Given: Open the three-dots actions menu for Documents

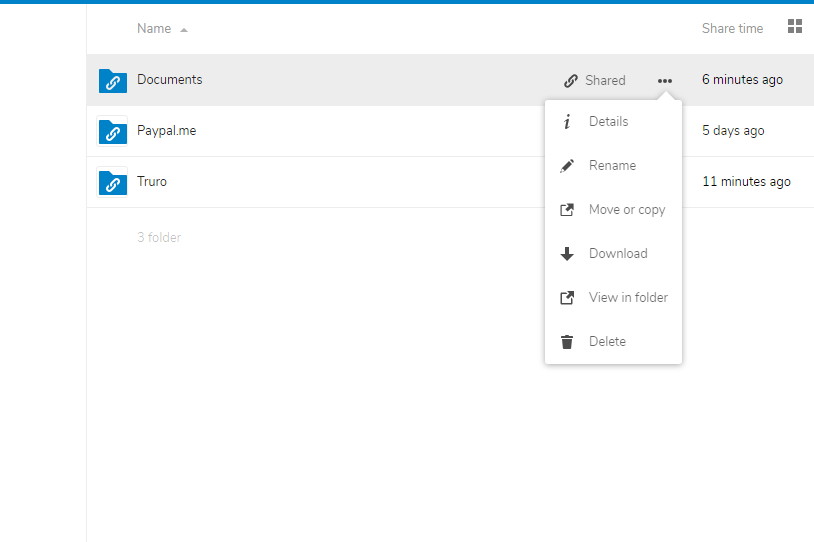Looking at the screenshot, I should (x=664, y=80).
